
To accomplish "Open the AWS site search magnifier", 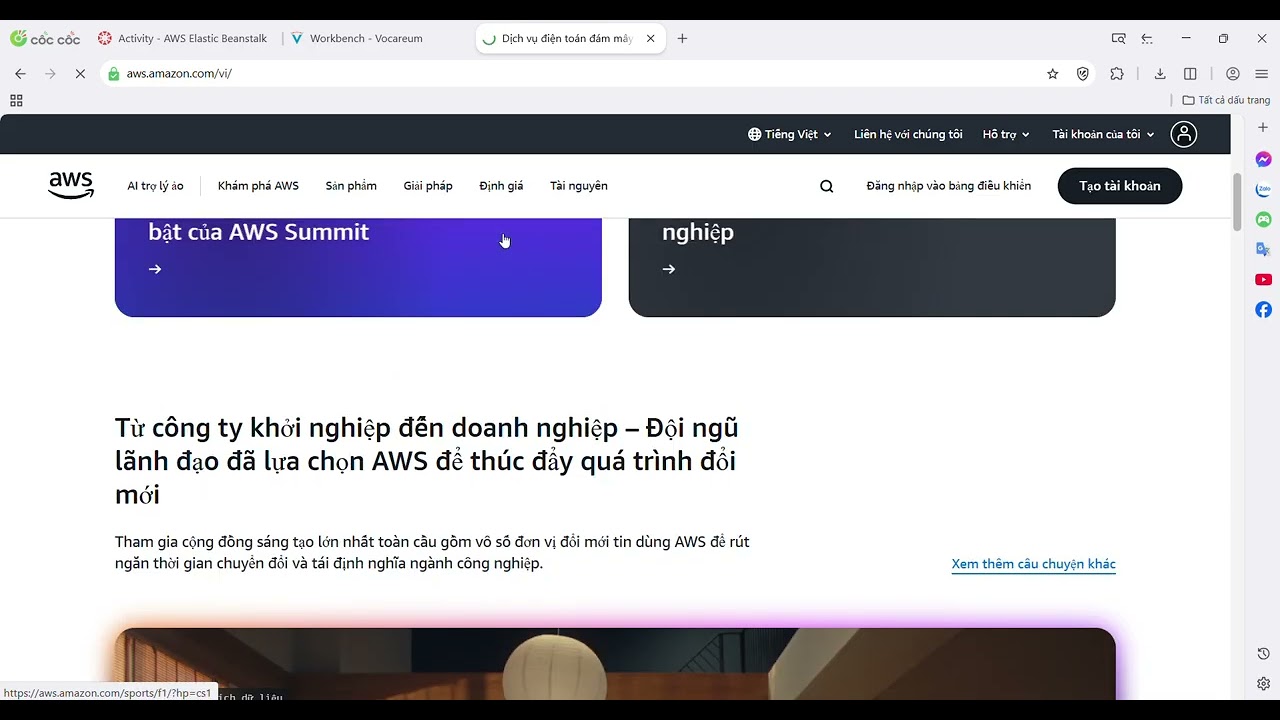I will click(x=827, y=186).
